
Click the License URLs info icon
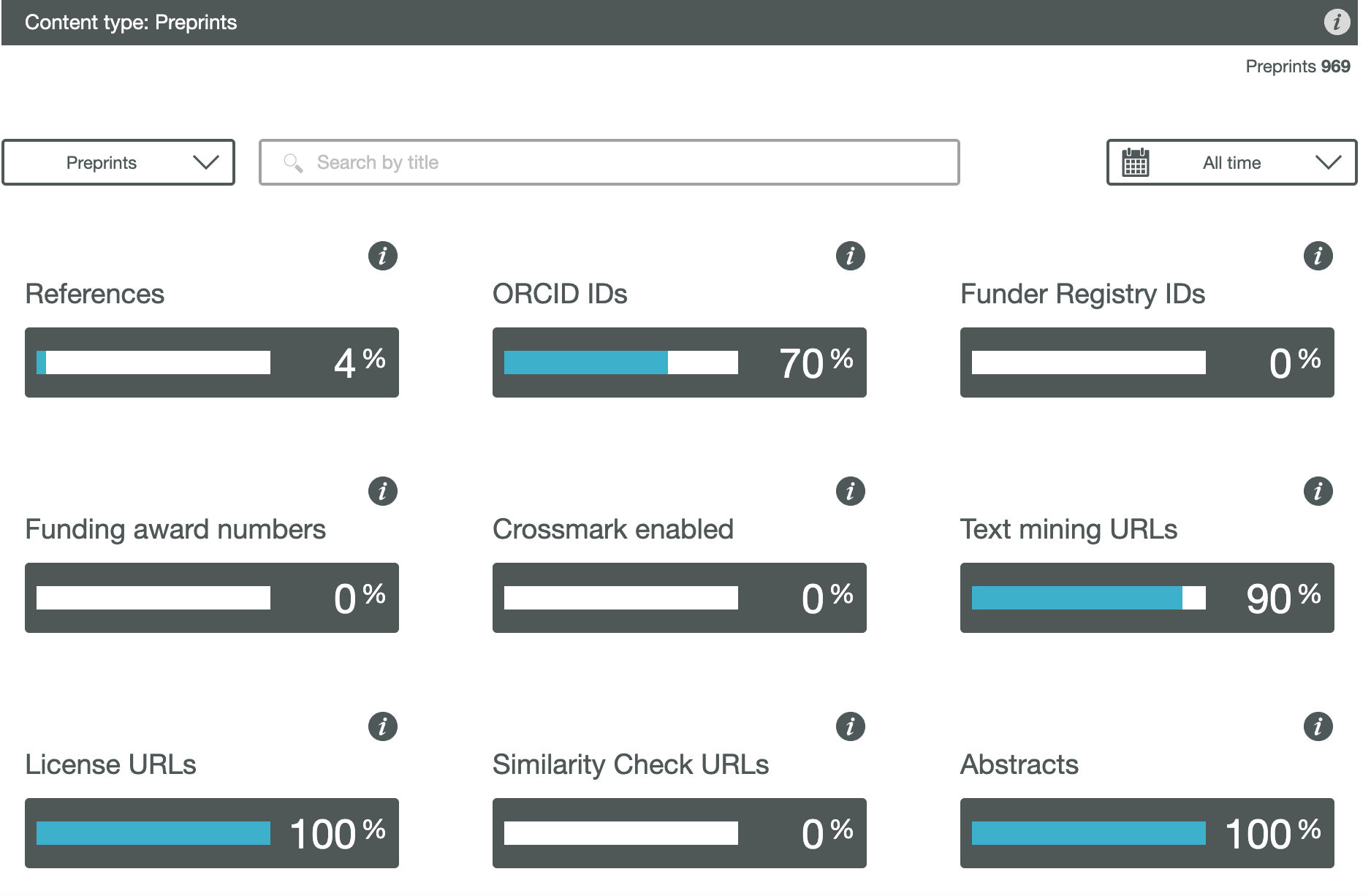coord(382,726)
